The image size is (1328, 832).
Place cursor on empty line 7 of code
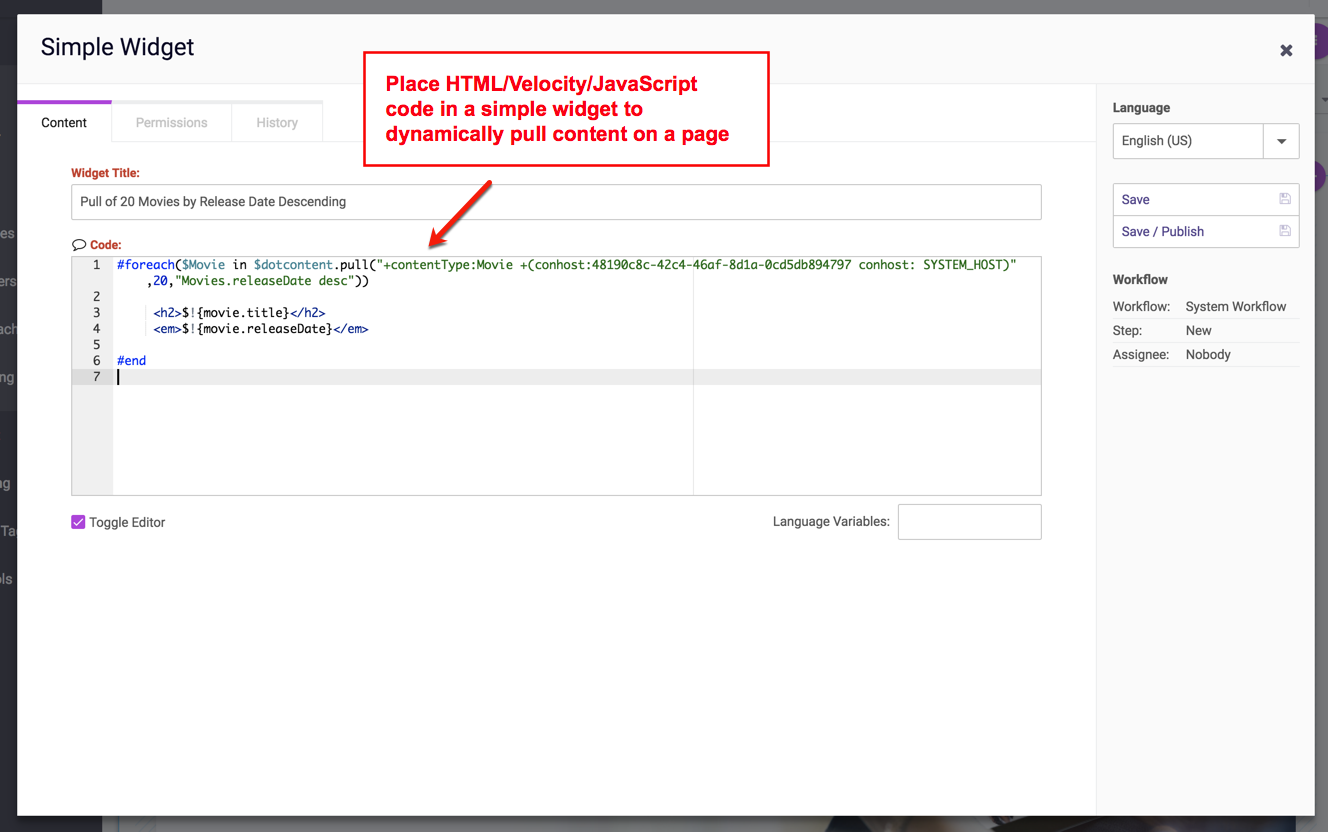pyautogui.click(x=400, y=377)
